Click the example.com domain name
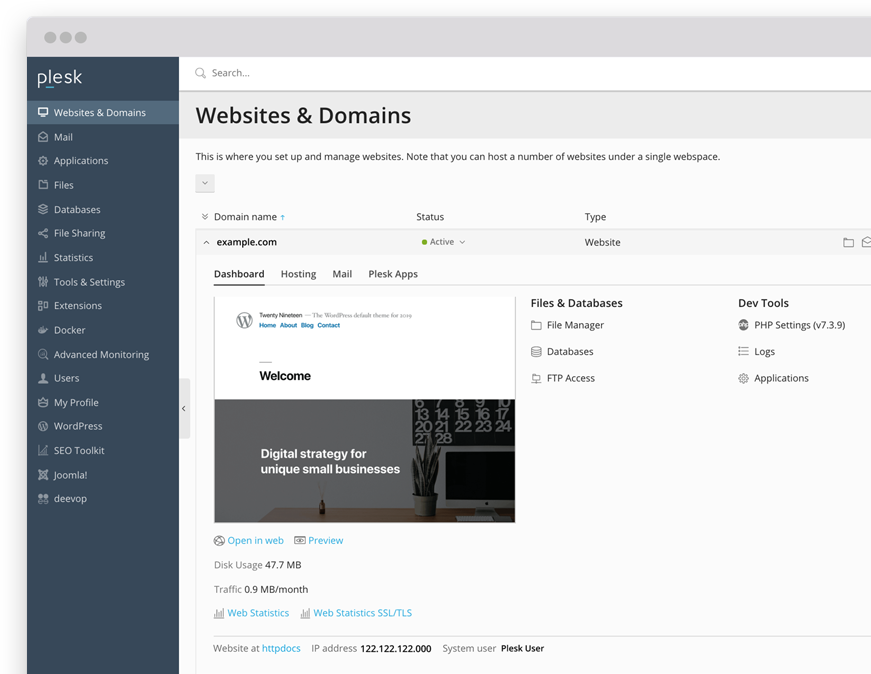This screenshot has height=674, width=871. coord(247,242)
